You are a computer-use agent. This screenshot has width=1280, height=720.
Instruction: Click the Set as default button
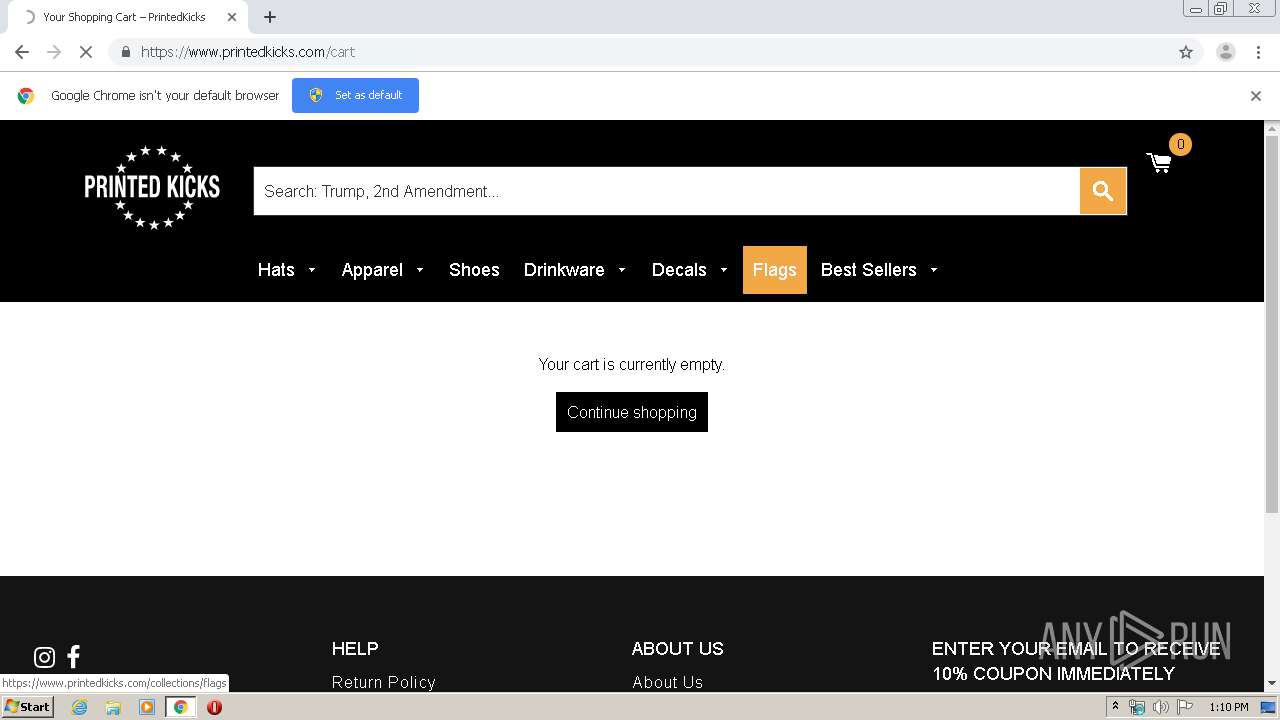pyautogui.click(x=355, y=95)
